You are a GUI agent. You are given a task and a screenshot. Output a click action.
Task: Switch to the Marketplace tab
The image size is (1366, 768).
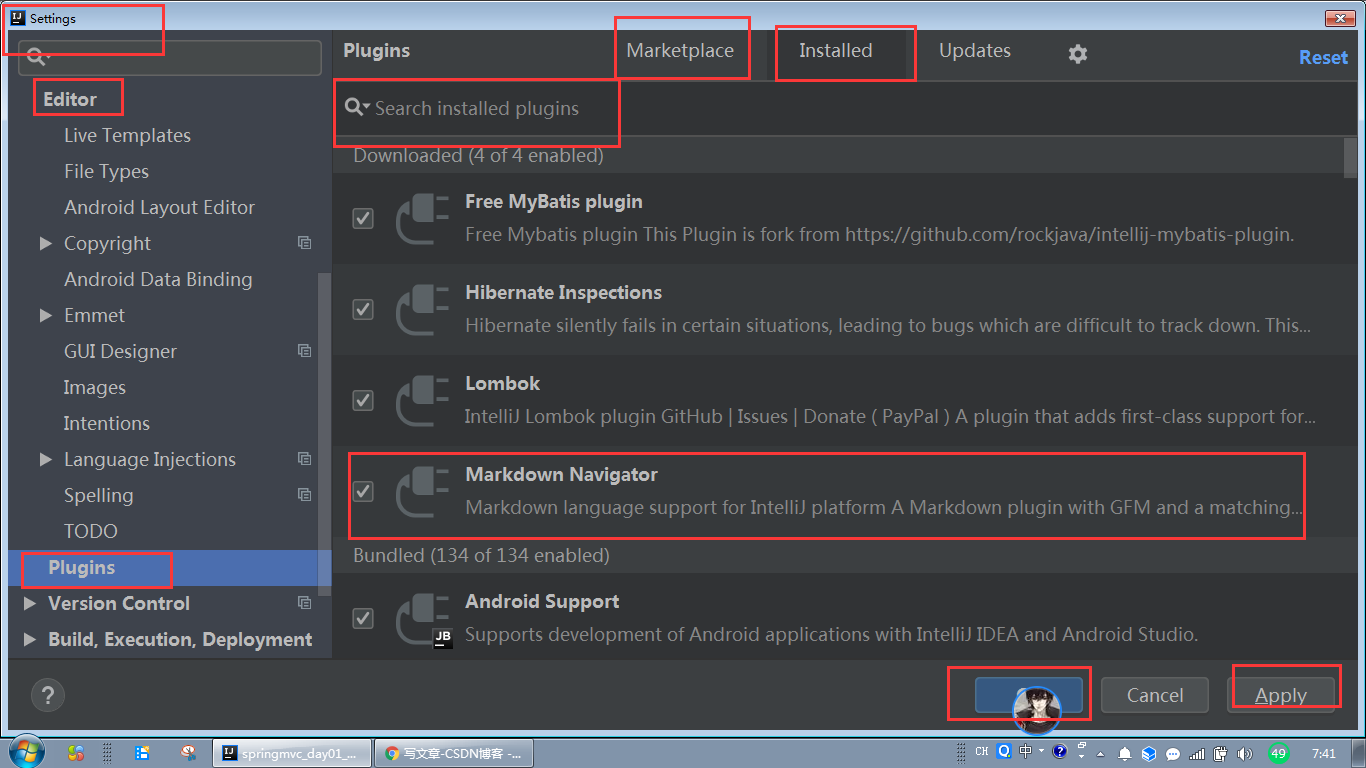coord(681,50)
